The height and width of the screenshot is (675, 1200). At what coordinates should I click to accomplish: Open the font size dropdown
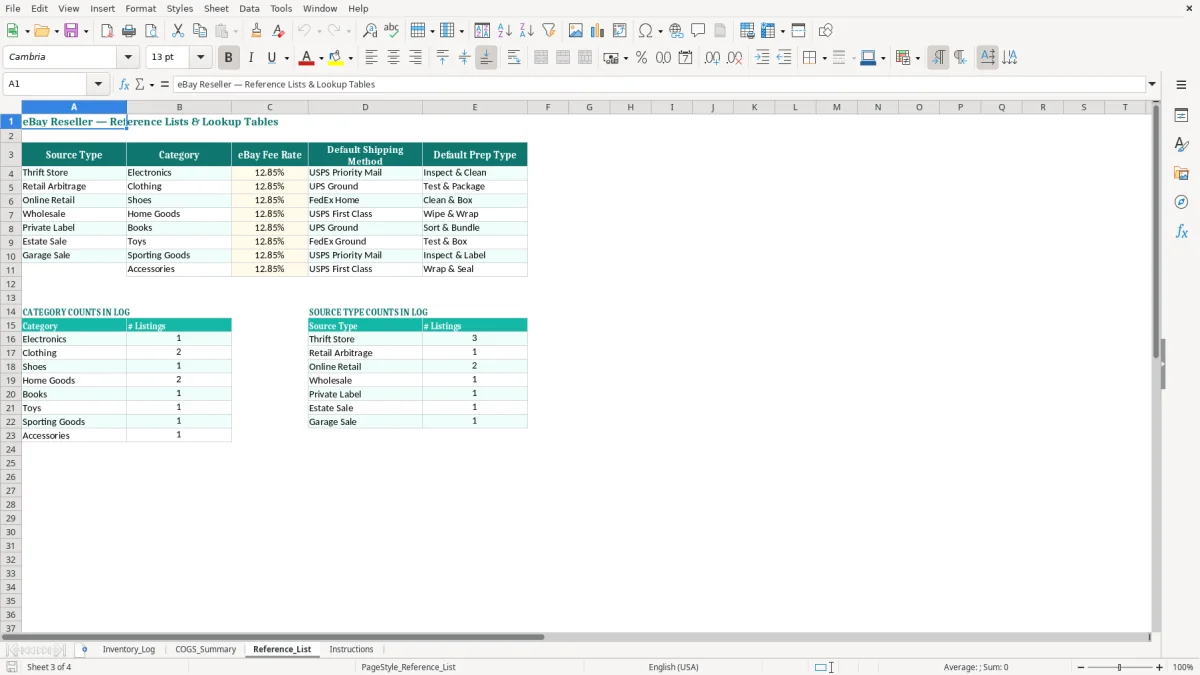(200, 57)
